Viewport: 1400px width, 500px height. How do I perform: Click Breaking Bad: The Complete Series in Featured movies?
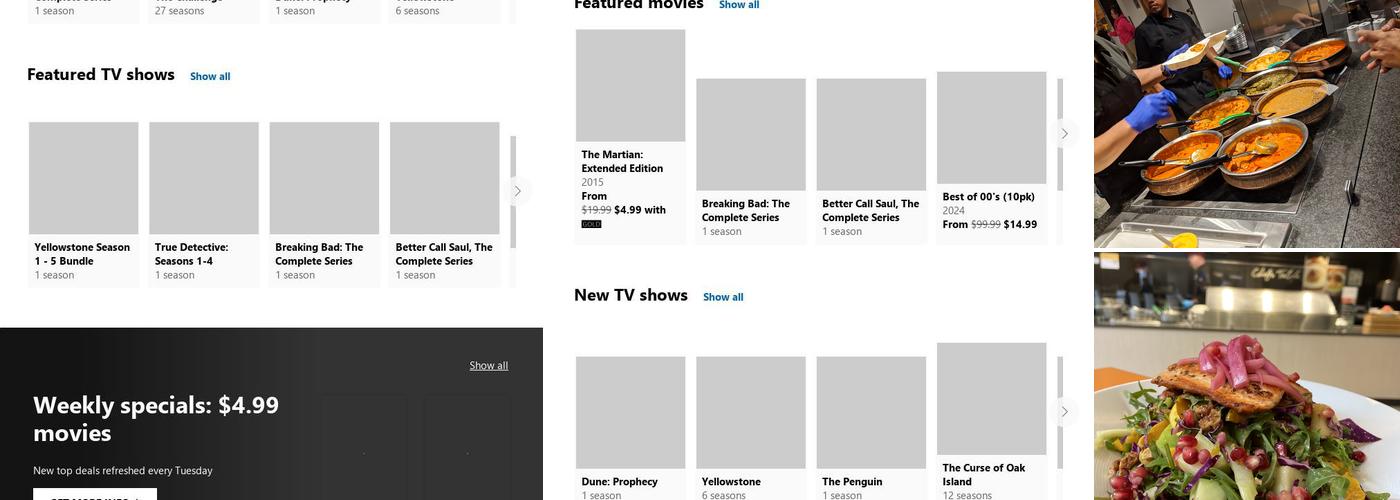pyautogui.click(x=751, y=135)
